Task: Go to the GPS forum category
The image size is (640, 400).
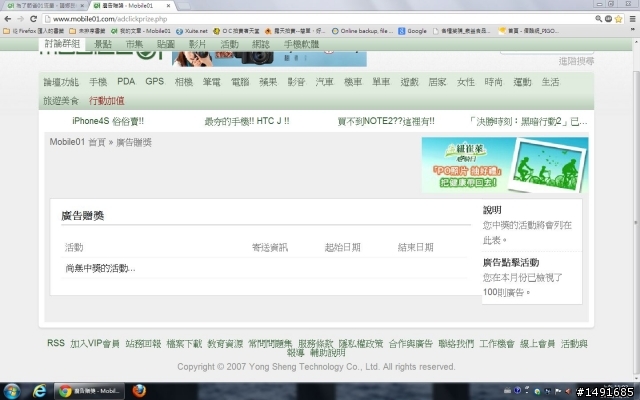Action: point(155,82)
